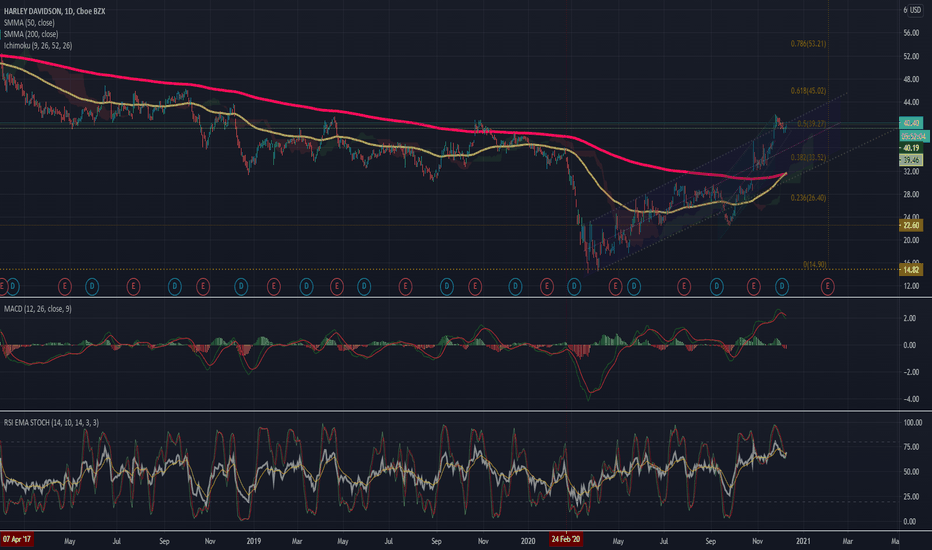Select the 0.236(26.40) Fibonacci level label
Screen dimensions: 932x550
(x=808, y=197)
